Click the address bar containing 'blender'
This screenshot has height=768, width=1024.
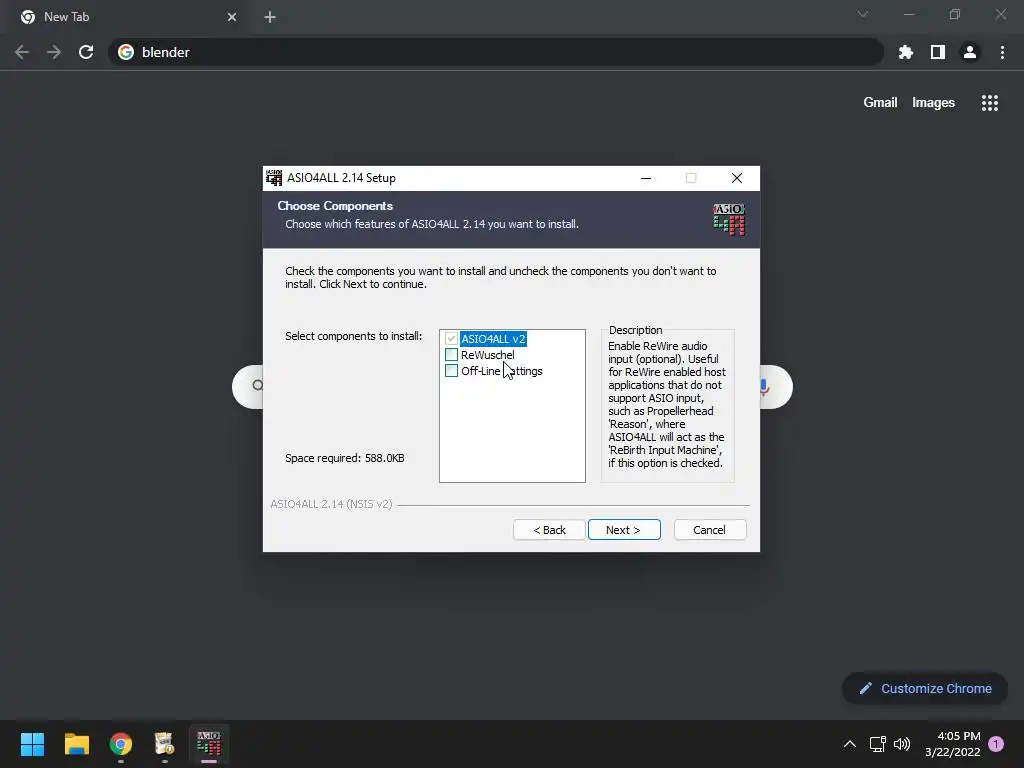496,52
